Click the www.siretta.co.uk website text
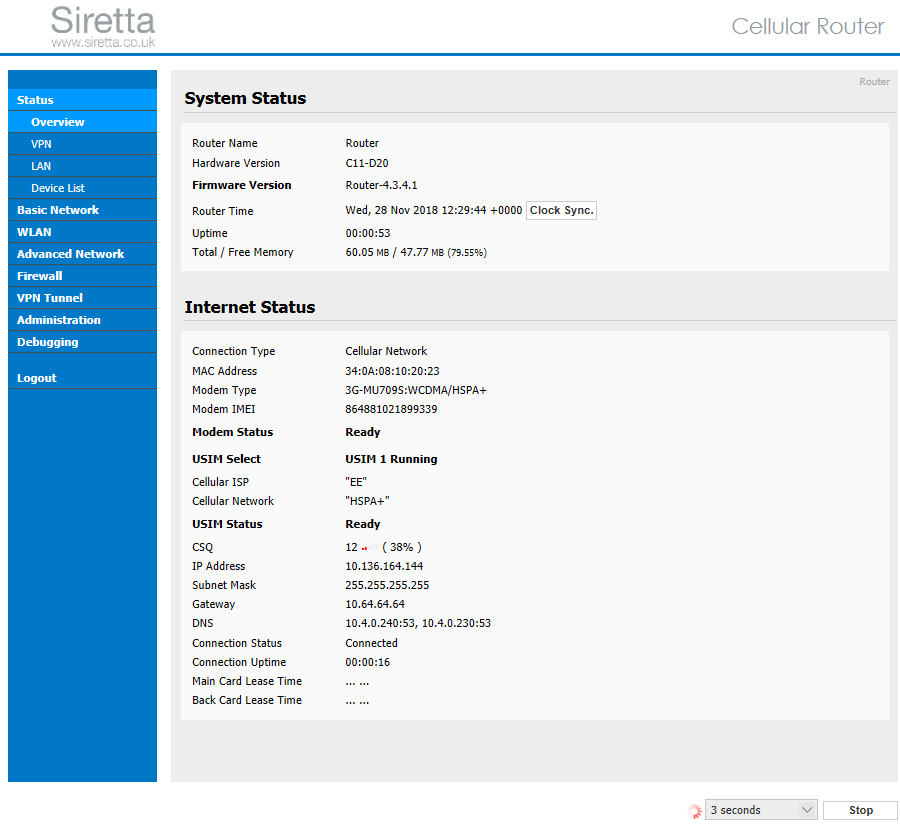 pyautogui.click(x=103, y=42)
